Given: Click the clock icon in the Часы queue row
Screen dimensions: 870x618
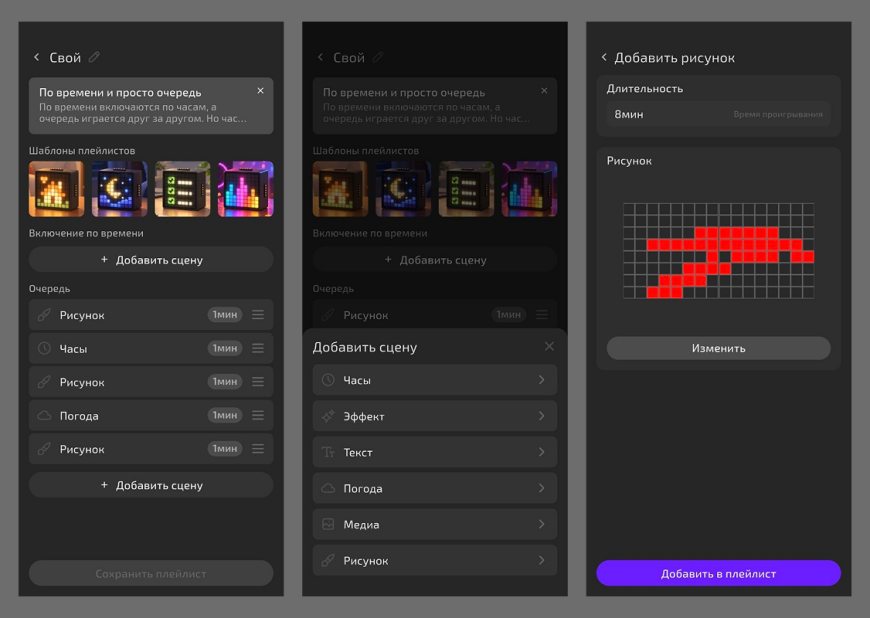Looking at the screenshot, I should point(44,348).
